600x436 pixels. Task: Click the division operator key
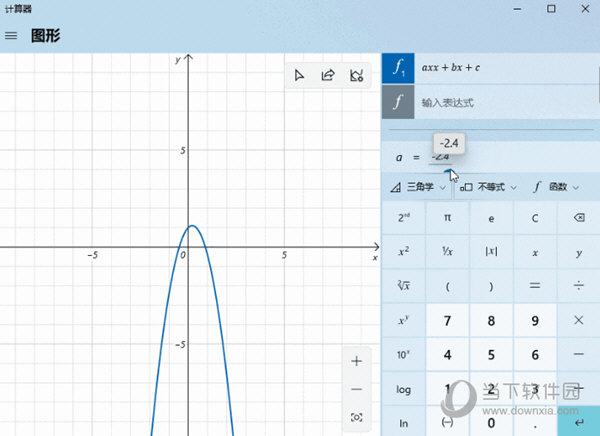[579, 286]
